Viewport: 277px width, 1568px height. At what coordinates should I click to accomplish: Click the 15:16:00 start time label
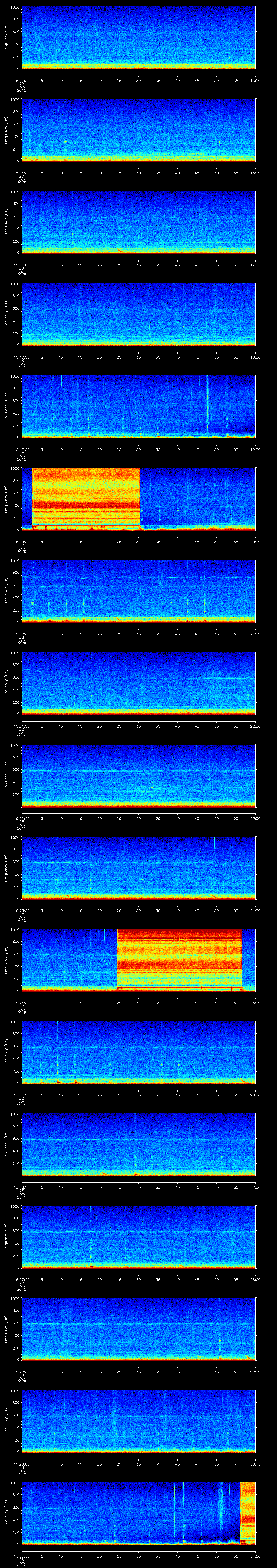click(x=21, y=265)
